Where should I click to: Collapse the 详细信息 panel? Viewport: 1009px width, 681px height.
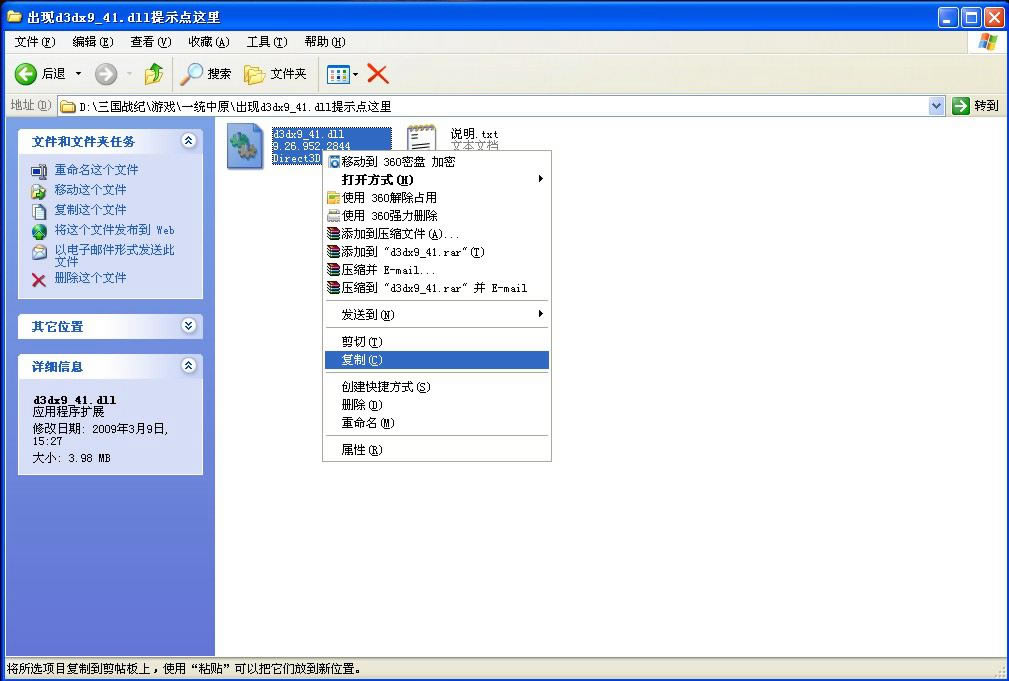(188, 366)
